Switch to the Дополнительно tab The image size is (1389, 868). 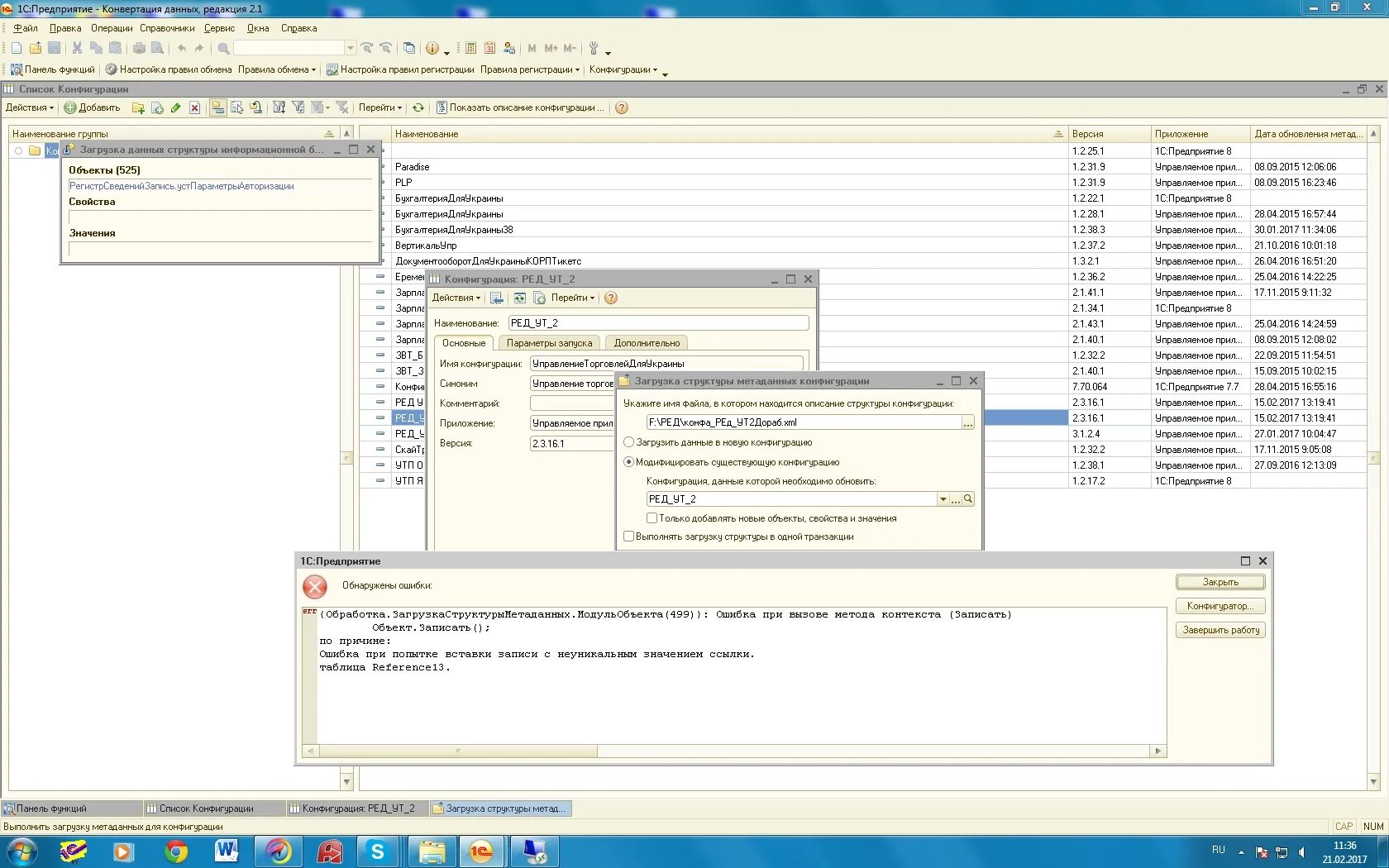(647, 343)
